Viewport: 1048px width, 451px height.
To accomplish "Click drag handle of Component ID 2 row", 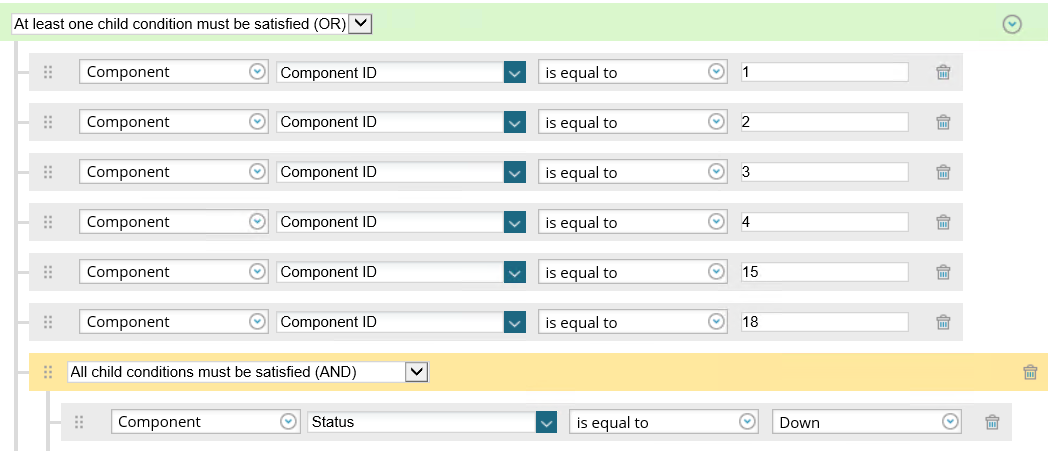I will (x=48, y=122).
